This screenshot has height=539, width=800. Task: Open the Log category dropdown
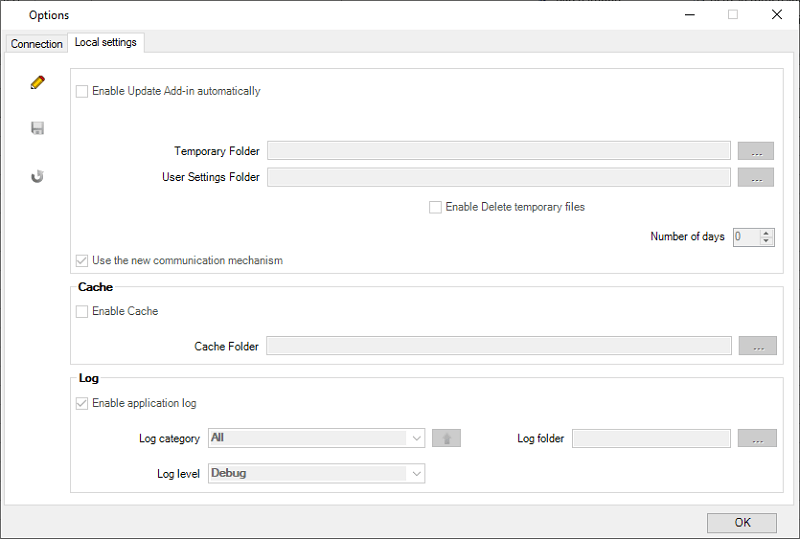316,438
